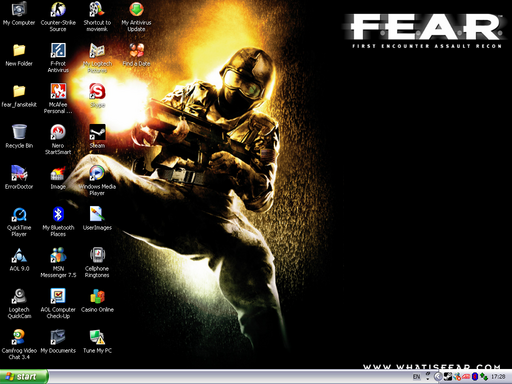
Task: Click the Windows Start button
Action: point(24,377)
